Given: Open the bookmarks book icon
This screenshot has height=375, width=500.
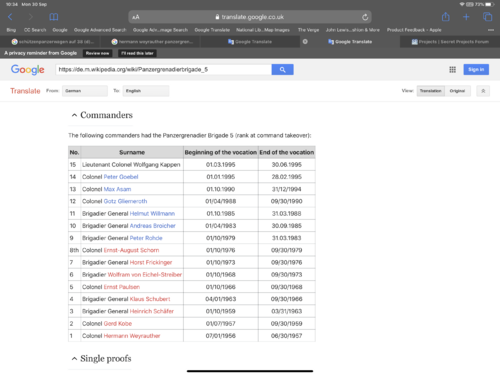Looking at the screenshot, I should point(54,17).
